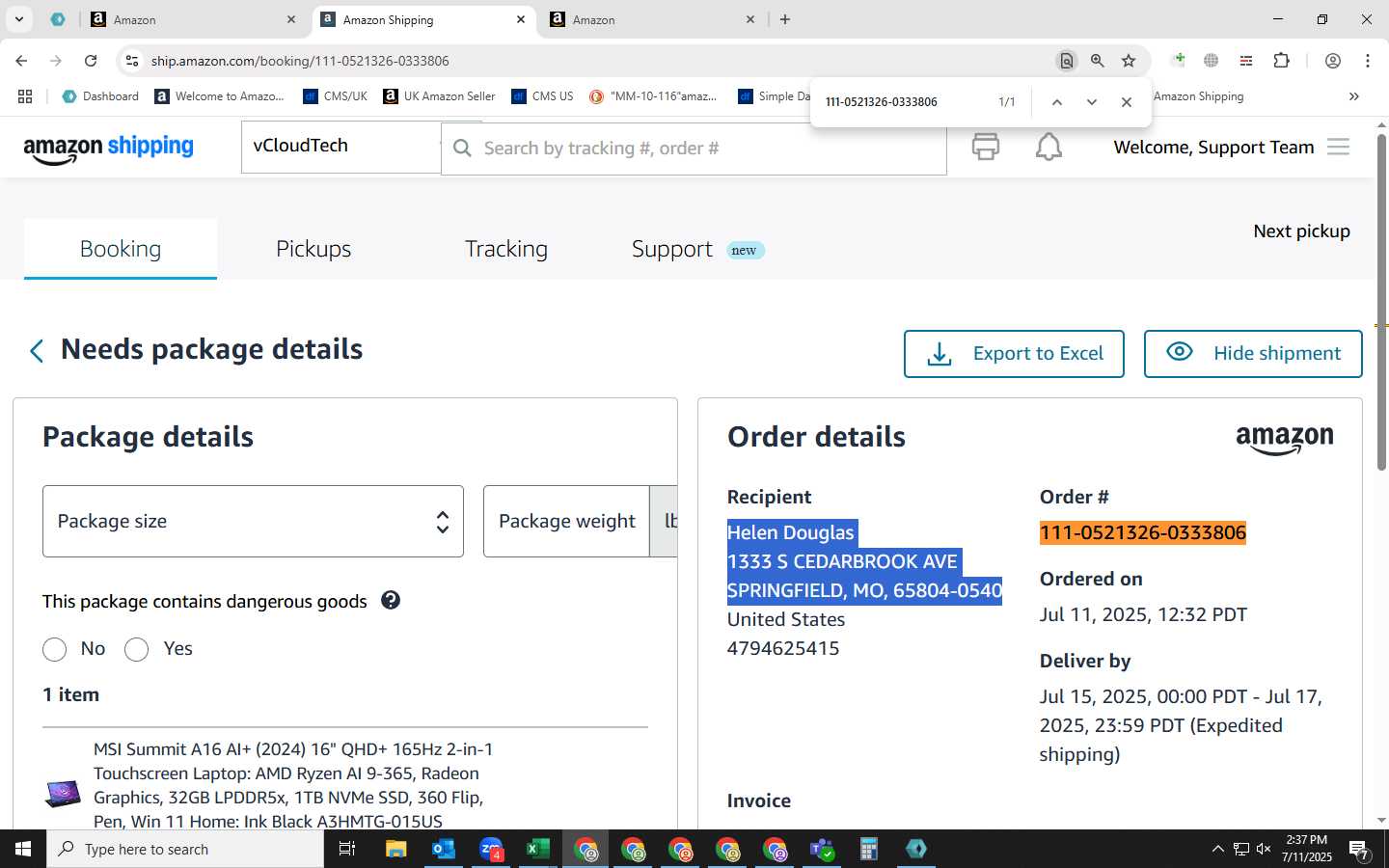Open the Chrome profile avatar icon

point(1333,61)
